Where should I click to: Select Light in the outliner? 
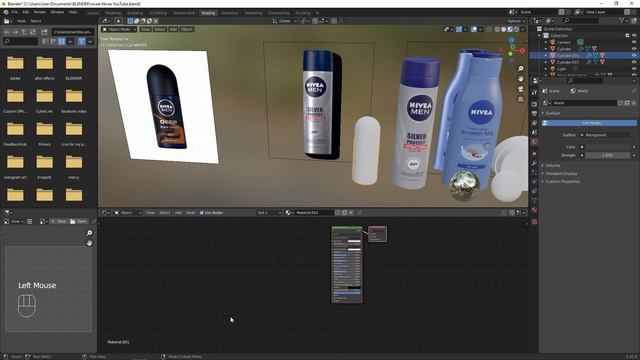click(x=561, y=69)
